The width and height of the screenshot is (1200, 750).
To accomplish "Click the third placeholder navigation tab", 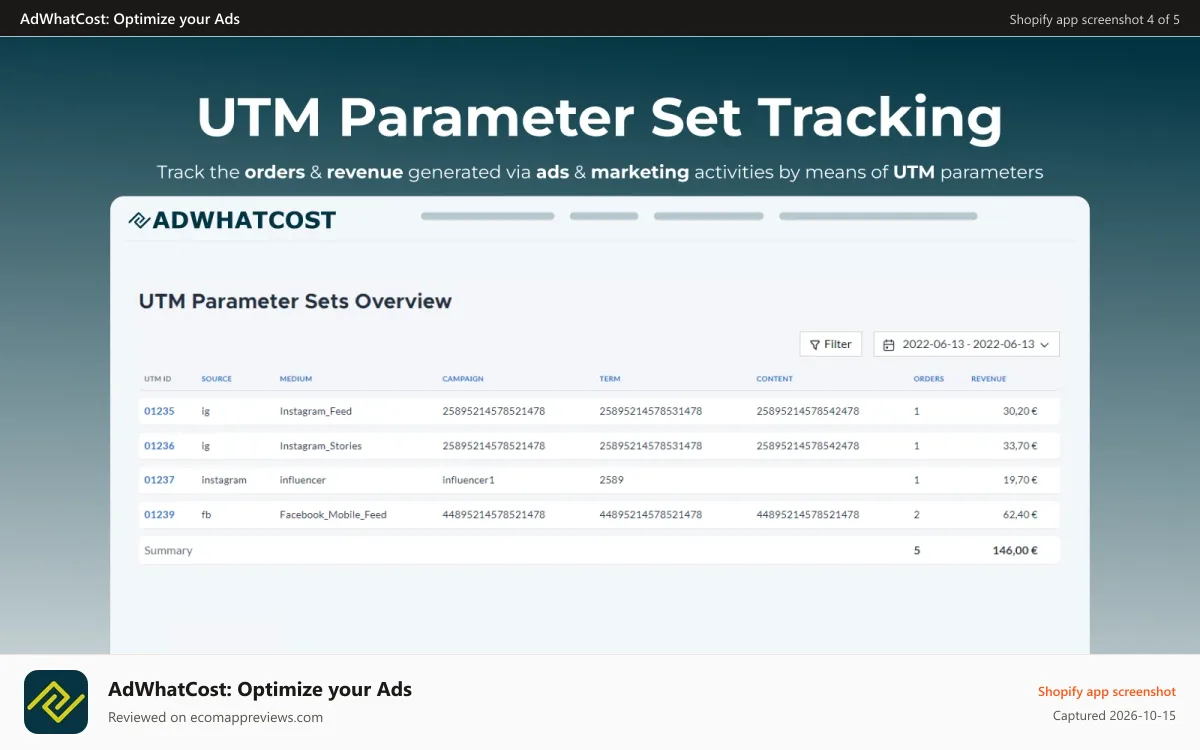I will pos(709,216).
